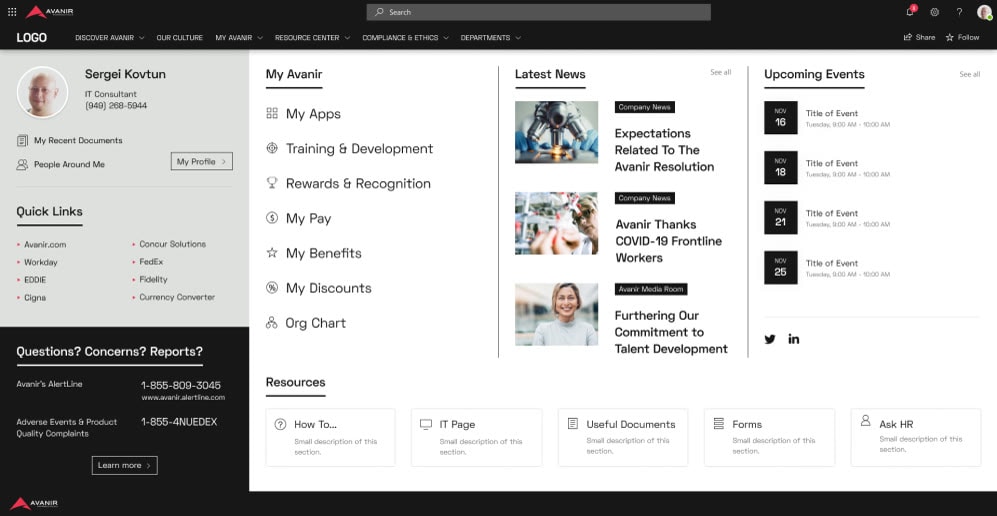
Task: Open the LinkedIn icon
Action: pos(794,339)
